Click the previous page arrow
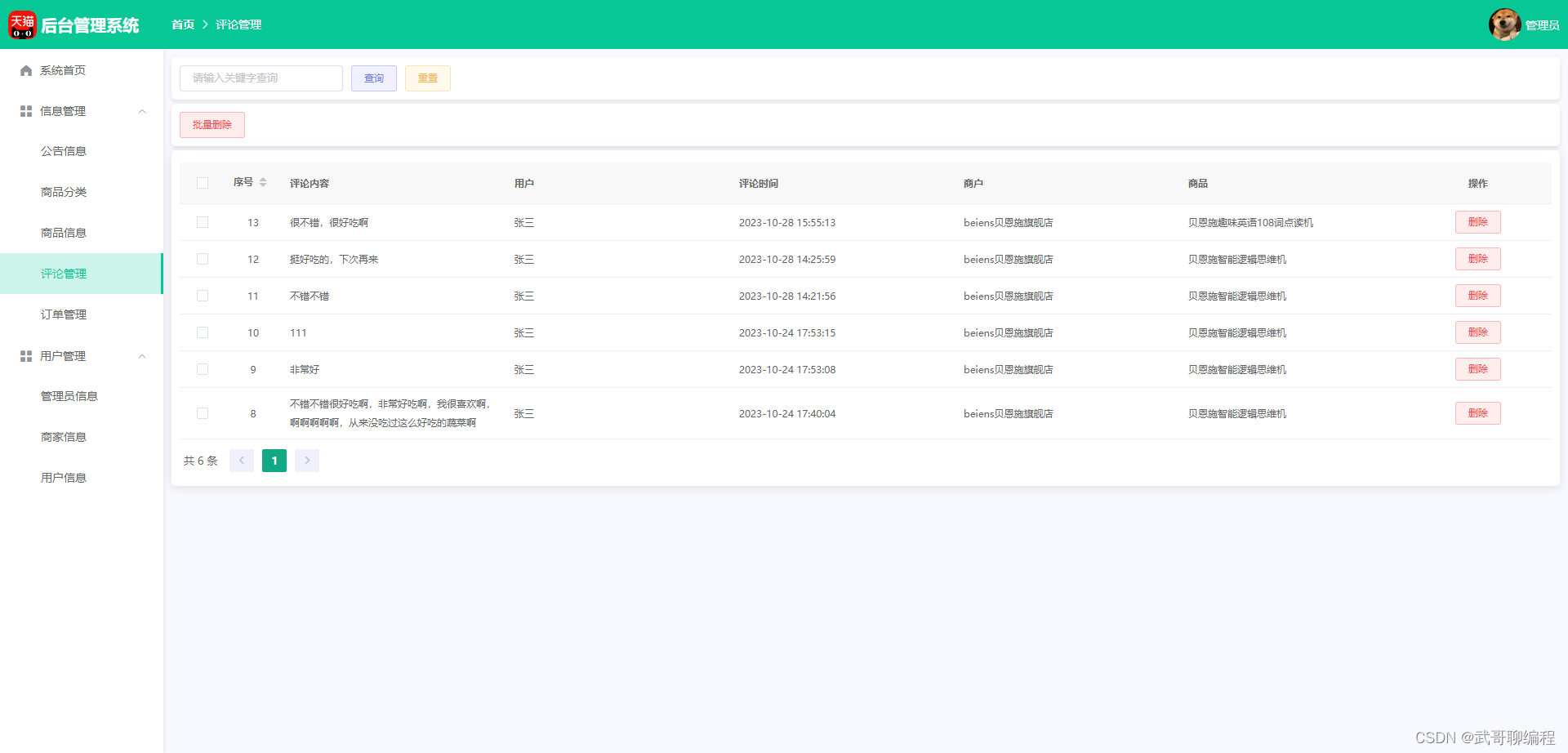Screen dimensions: 1568x753 pyautogui.click(x=242, y=460)
